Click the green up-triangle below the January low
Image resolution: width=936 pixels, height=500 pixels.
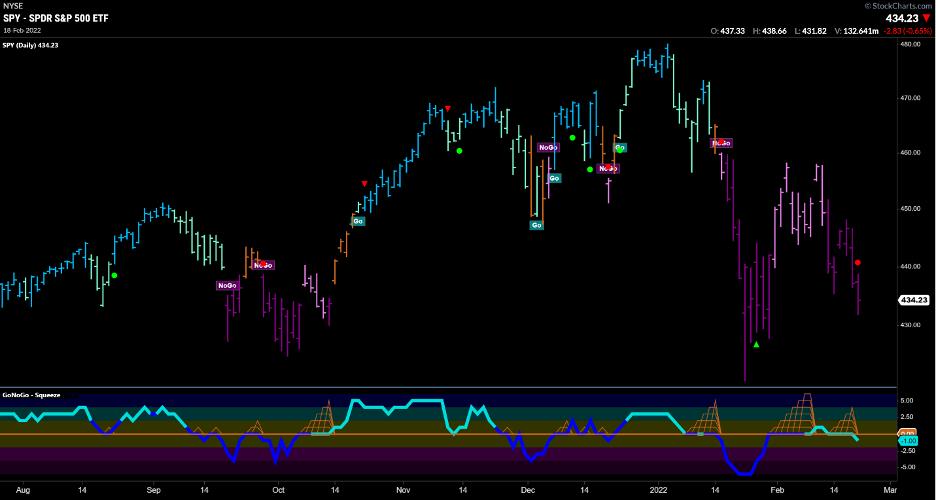click(x=756, y=344)
